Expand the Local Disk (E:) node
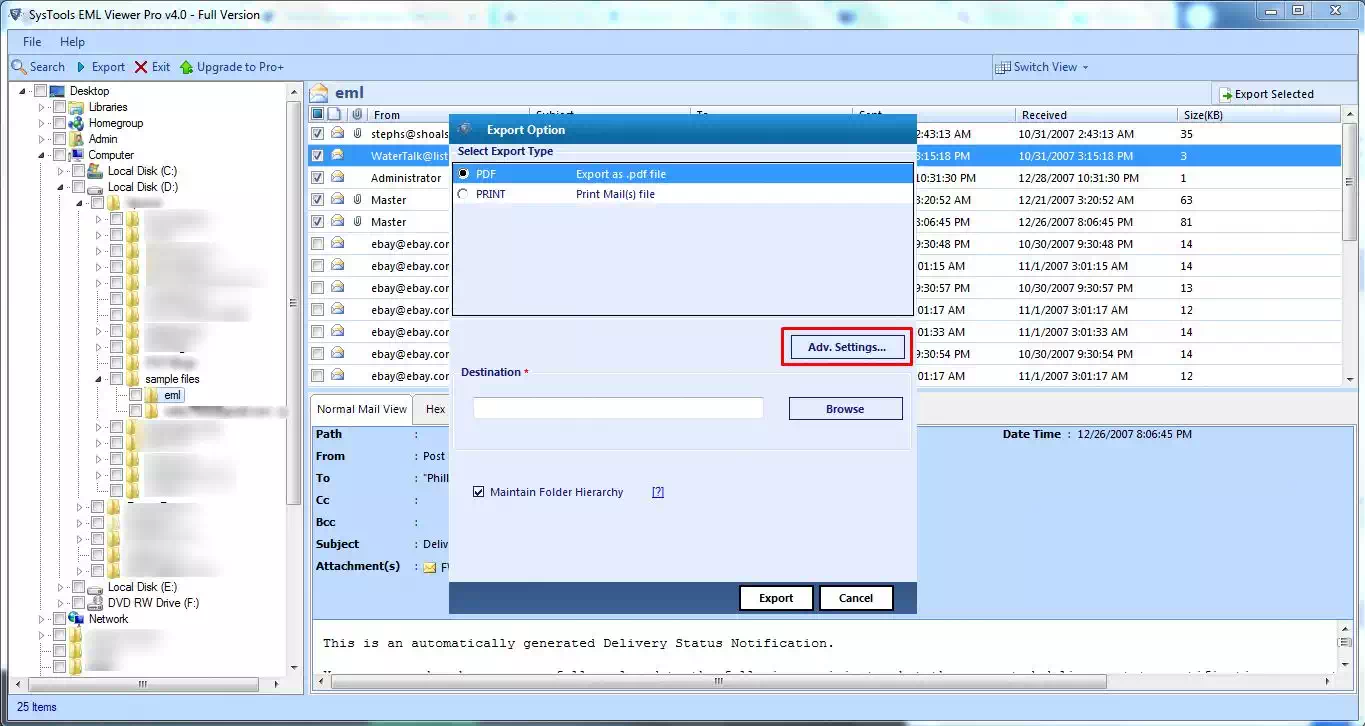The width and height of the screenshot is (1365, 726). 61,587
